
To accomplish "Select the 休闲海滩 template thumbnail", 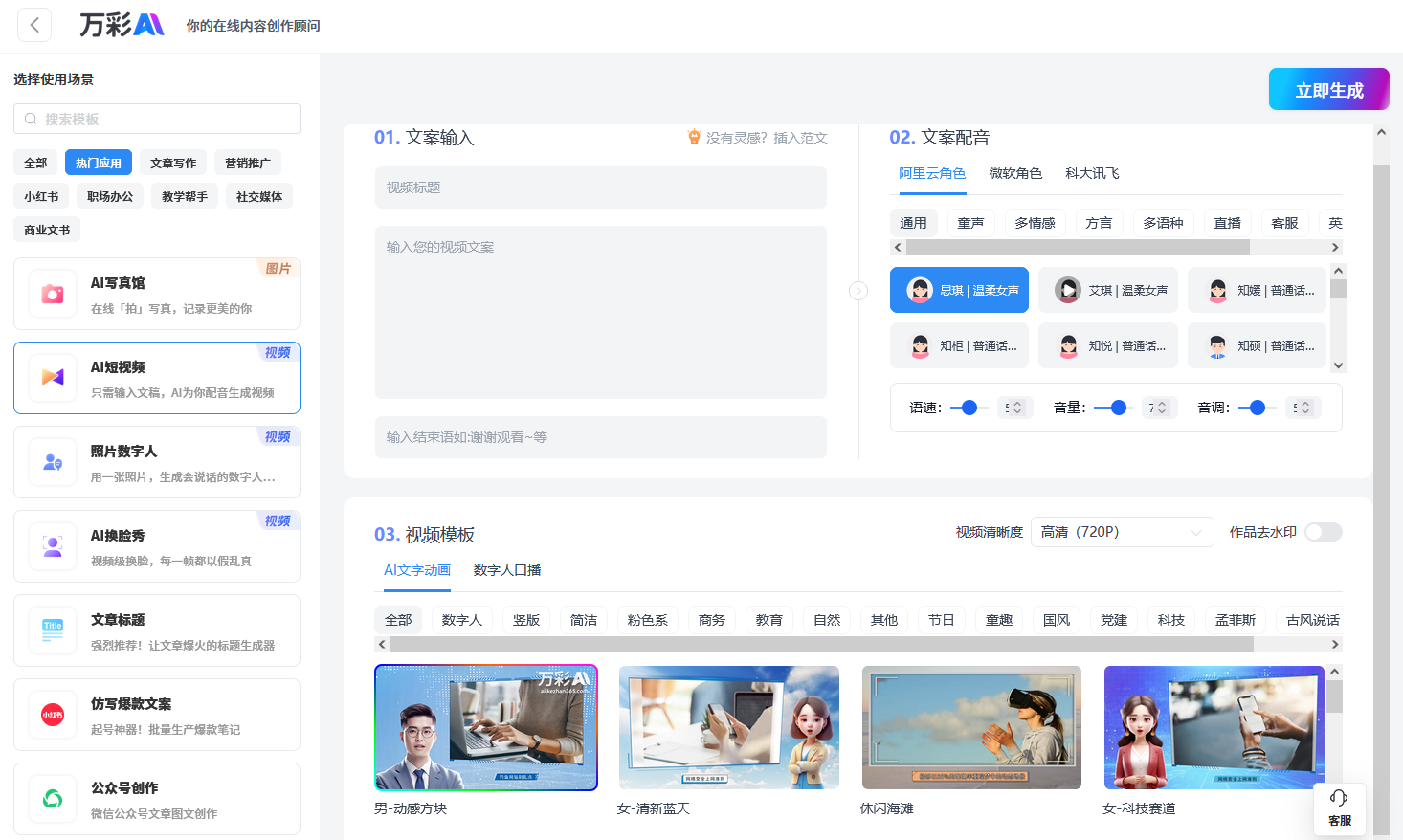I will (x=971, y=728).
